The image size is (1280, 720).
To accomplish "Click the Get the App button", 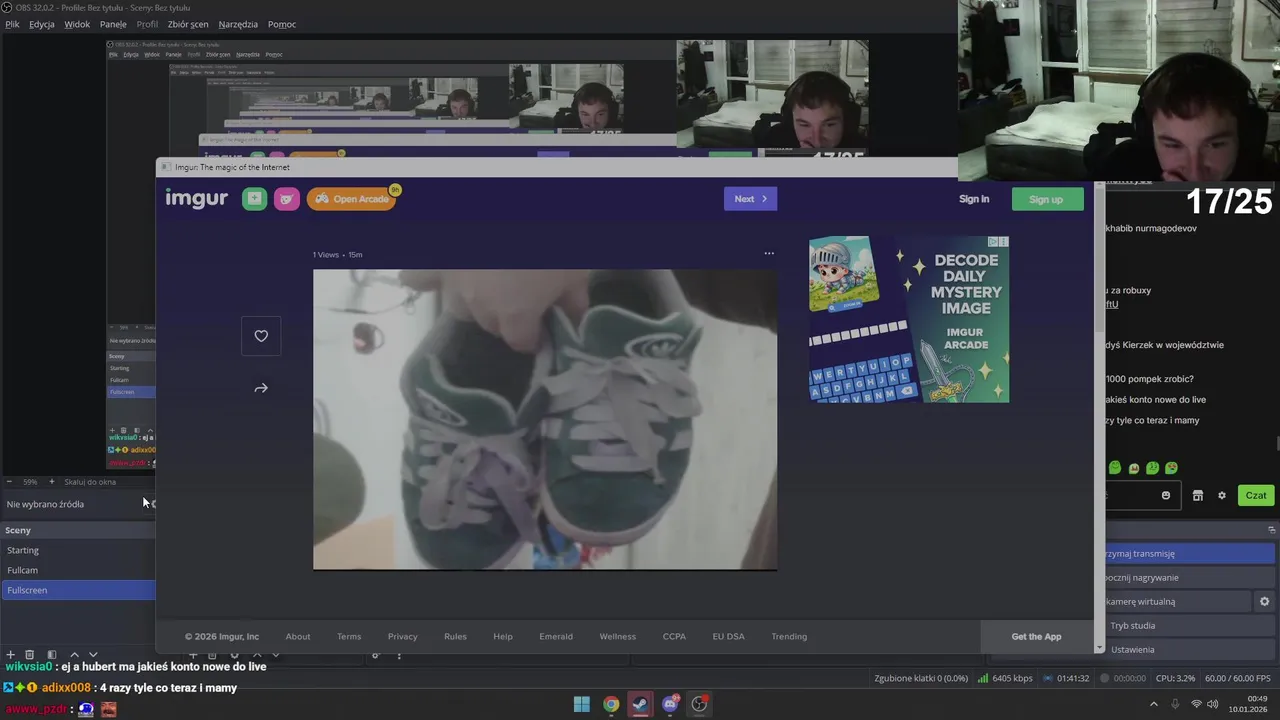I will point(1036,636).
